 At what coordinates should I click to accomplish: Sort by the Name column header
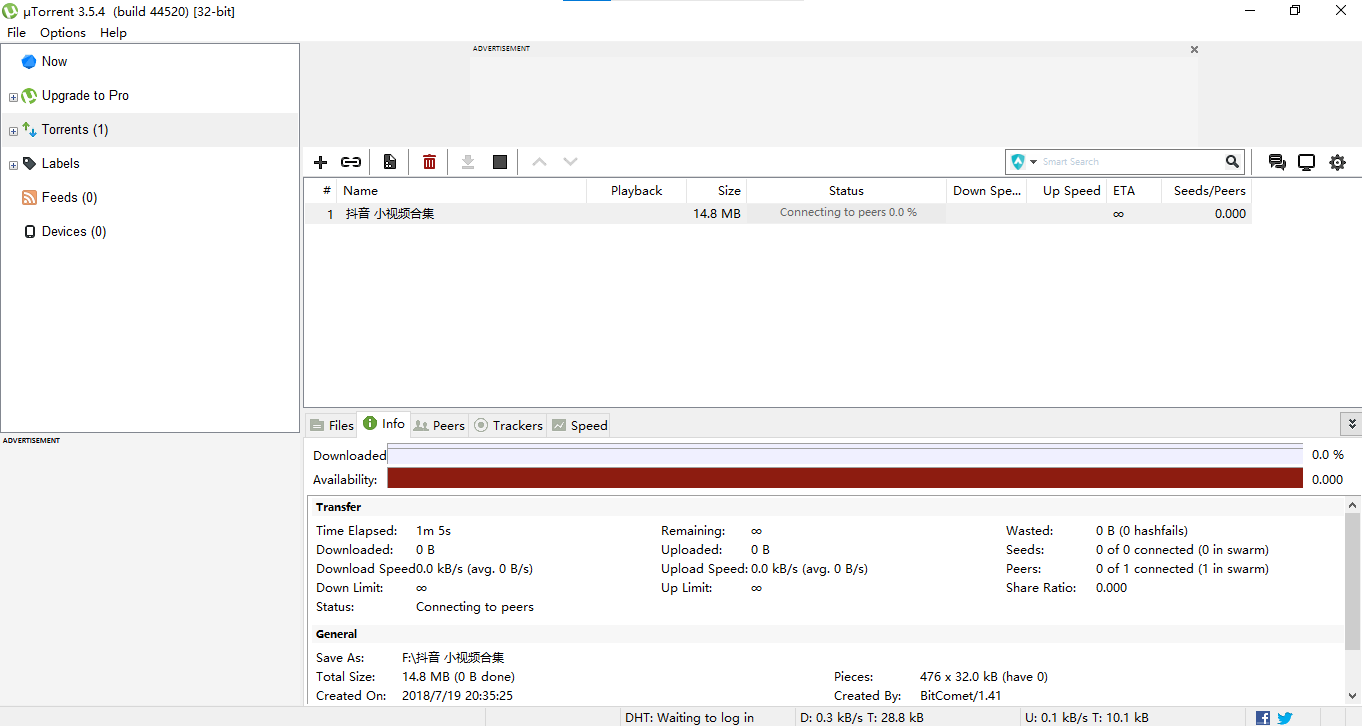pyautogui.click(x=462, y=190)
